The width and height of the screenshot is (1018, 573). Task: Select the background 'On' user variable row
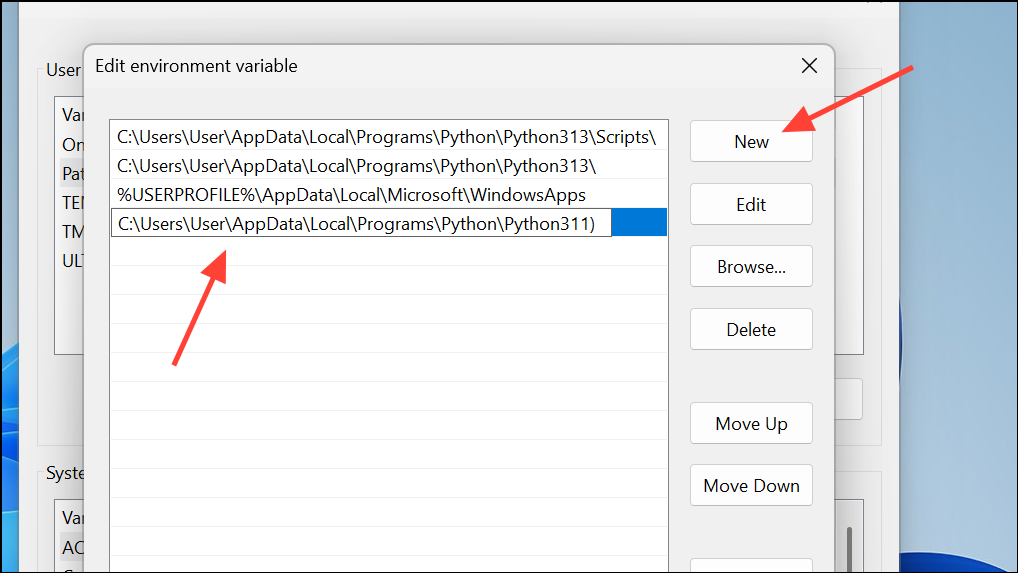tap(72, 145)
